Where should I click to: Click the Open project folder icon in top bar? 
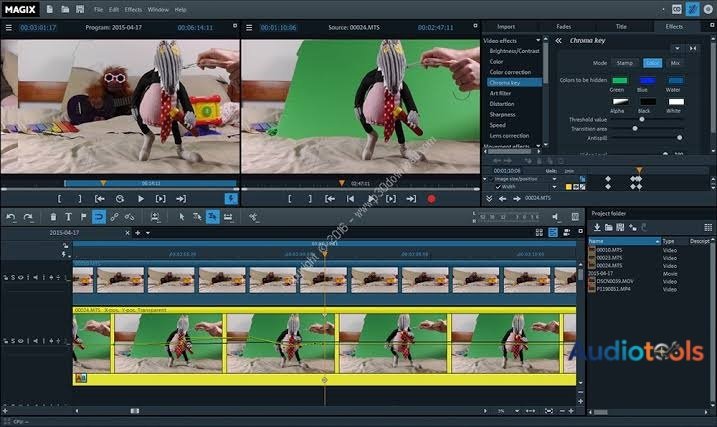coord(65,9)
